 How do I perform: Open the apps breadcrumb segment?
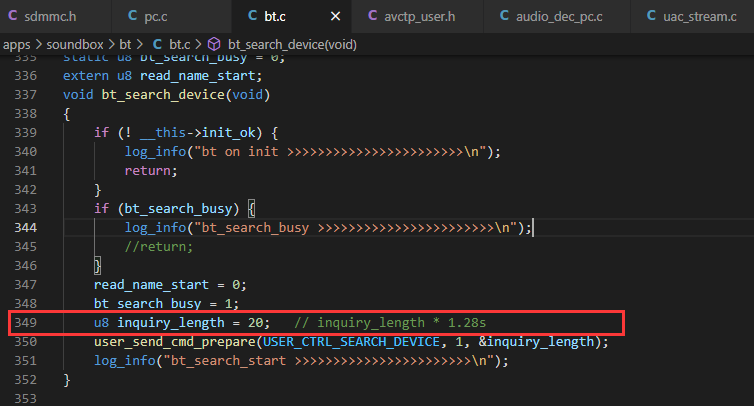(17, 45)
